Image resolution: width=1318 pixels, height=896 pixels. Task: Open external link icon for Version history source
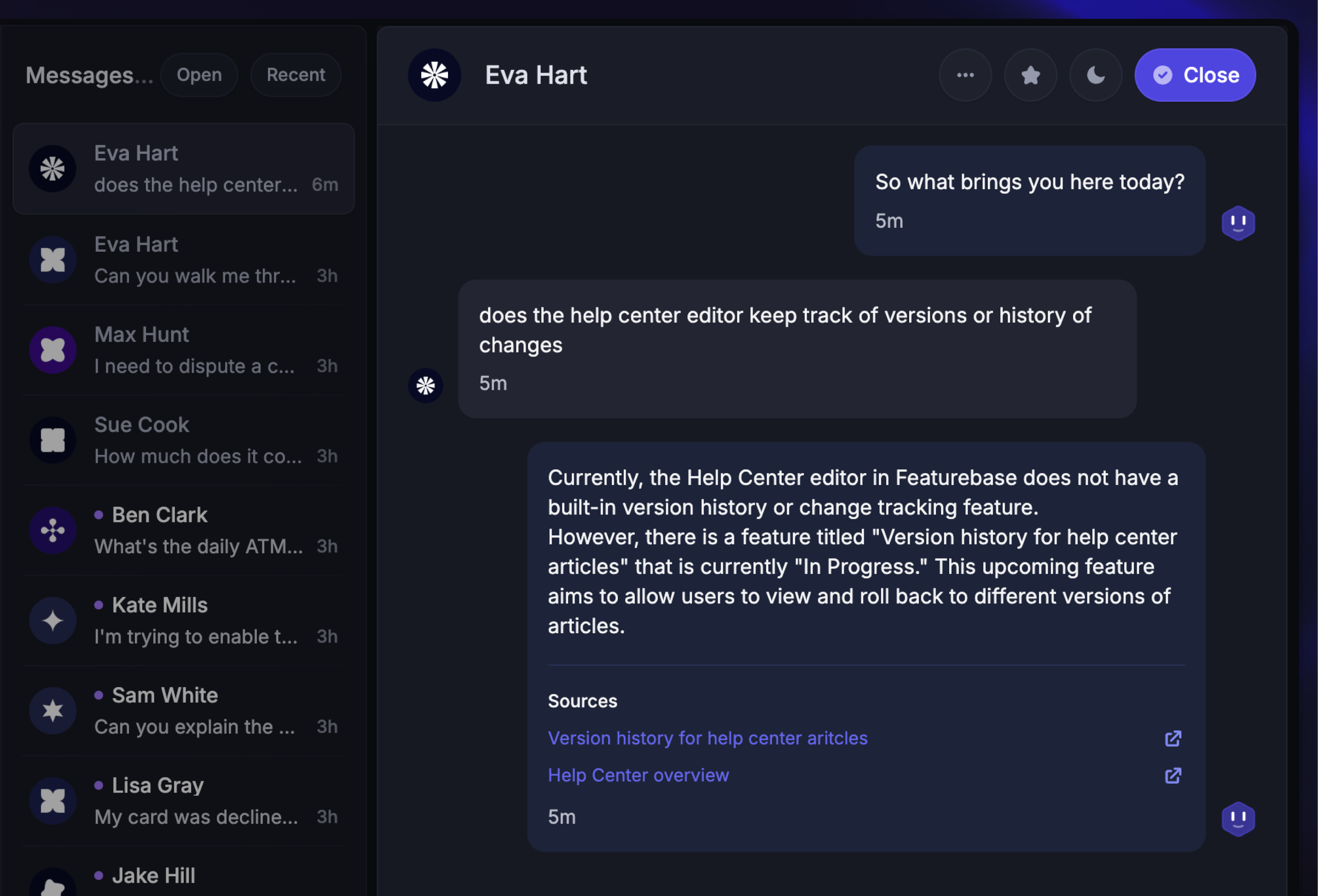coord(1172,738)
